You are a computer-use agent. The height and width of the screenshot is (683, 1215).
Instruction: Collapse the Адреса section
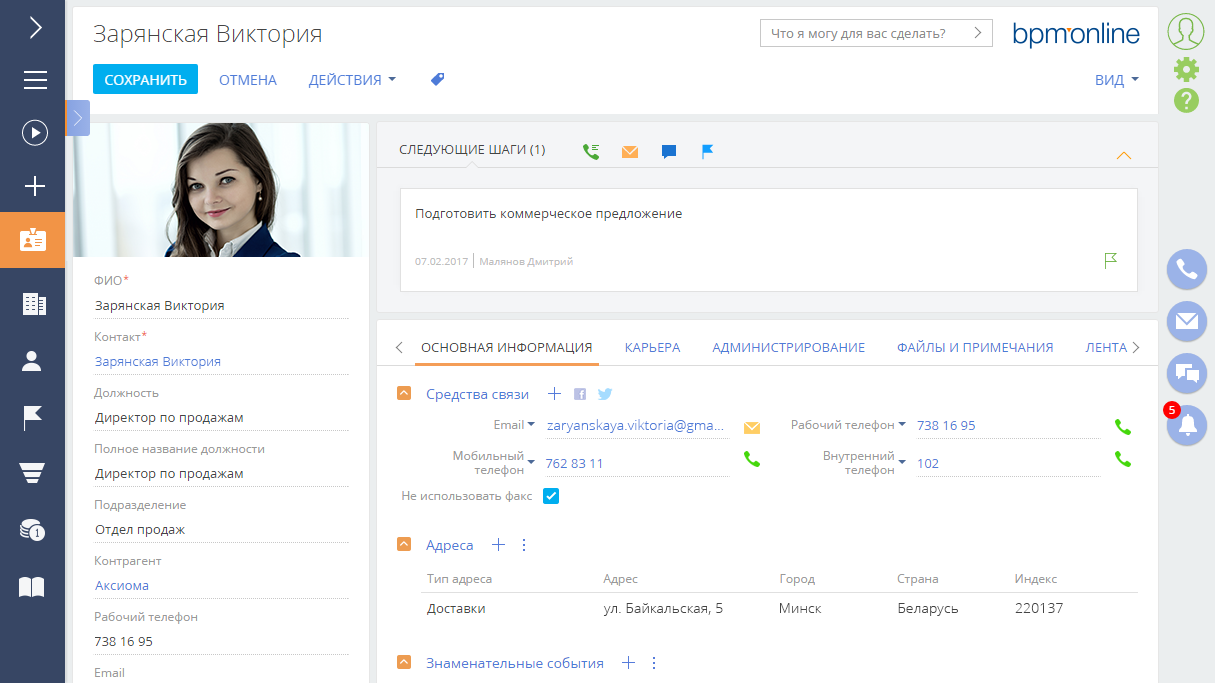404,544
